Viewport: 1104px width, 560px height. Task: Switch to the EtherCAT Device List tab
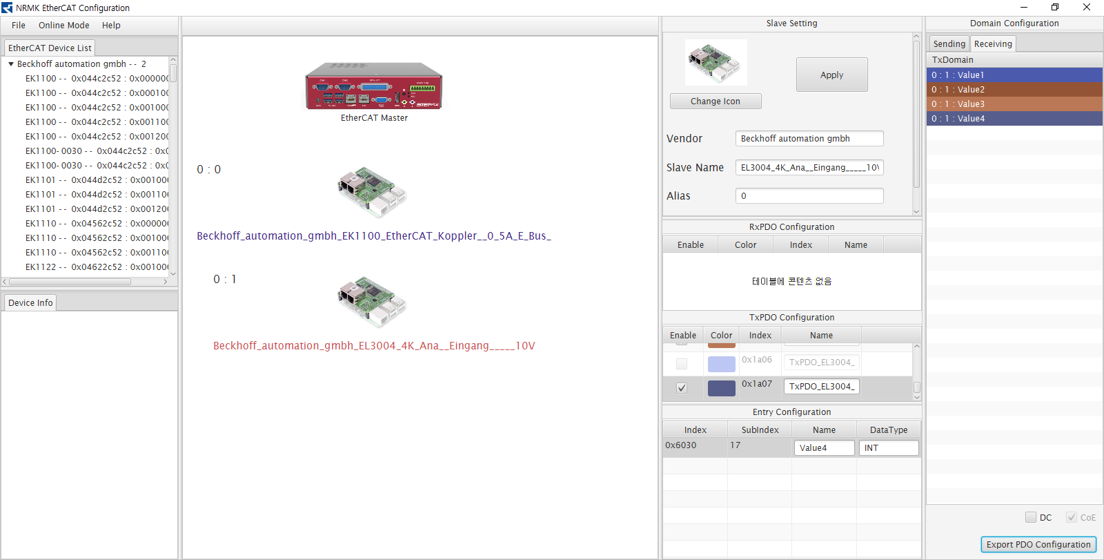point(49,48)
